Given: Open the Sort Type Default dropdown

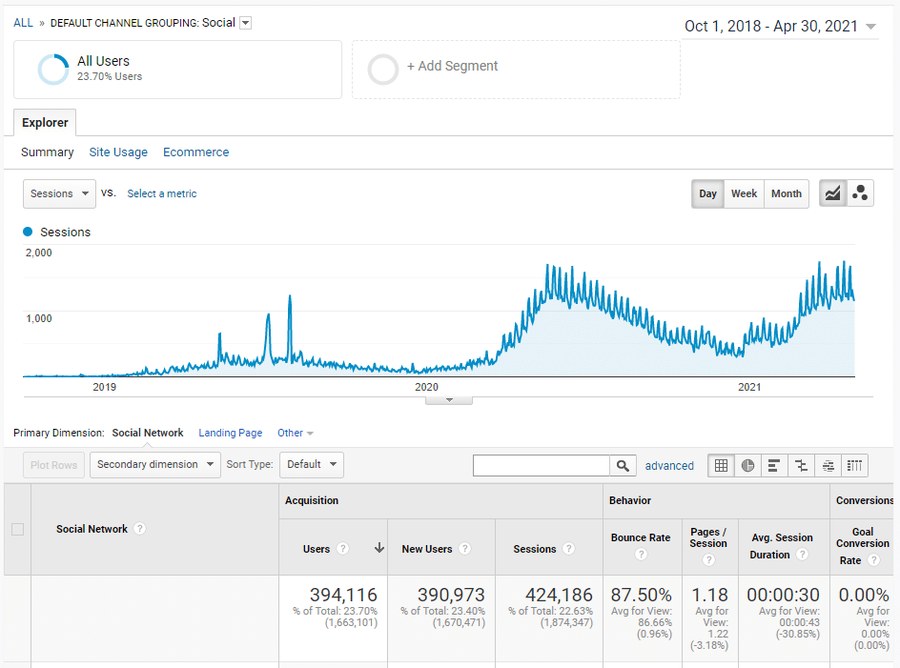Looking at the screenshot, I should pyautogui.click(x=312, y=464).
